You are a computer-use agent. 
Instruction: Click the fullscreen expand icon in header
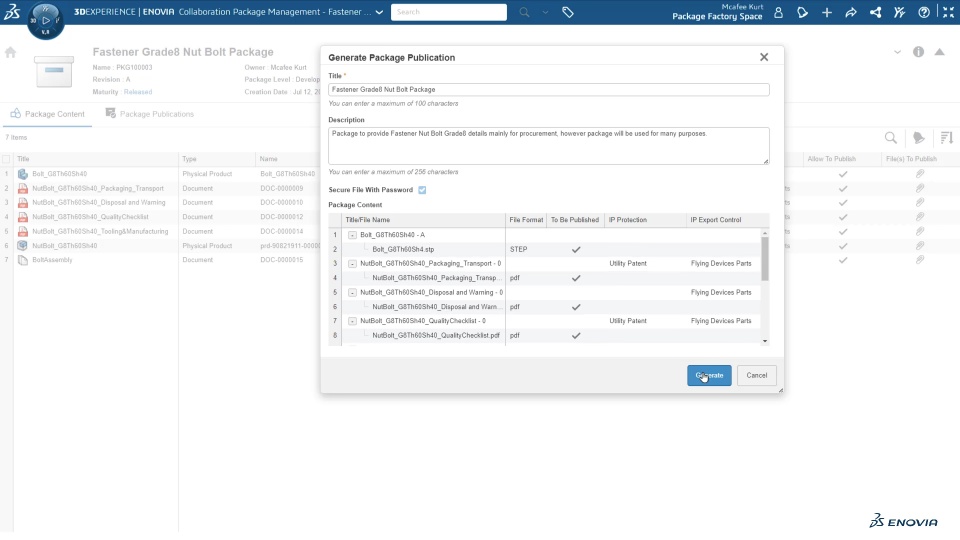[948, 12]
